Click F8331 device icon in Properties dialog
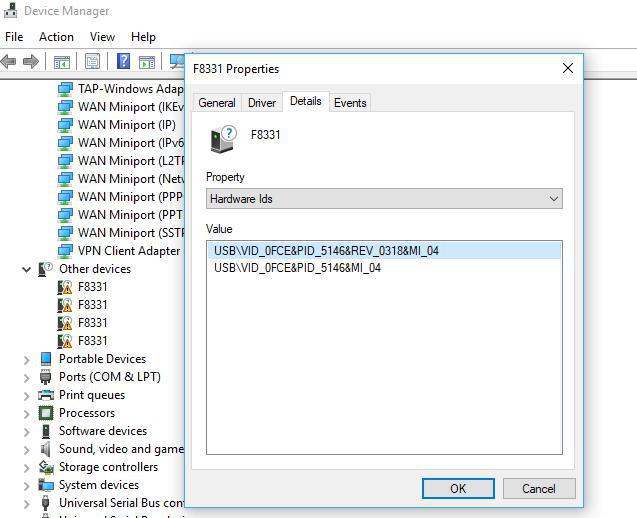Screen dimensions: 637x518 coord(222,139)
